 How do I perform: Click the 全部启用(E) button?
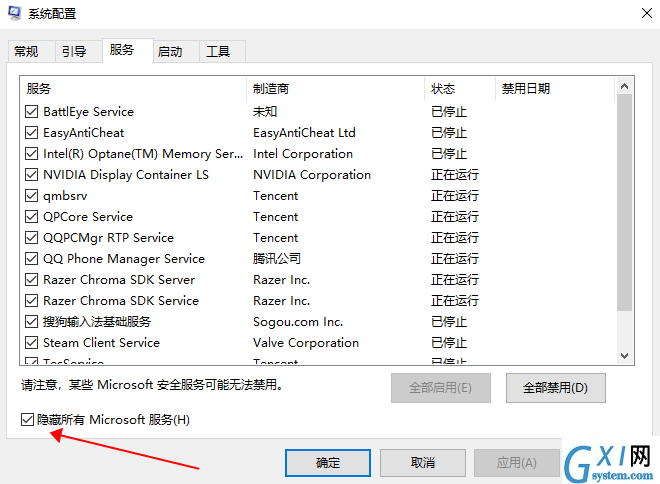pos(441,388)
